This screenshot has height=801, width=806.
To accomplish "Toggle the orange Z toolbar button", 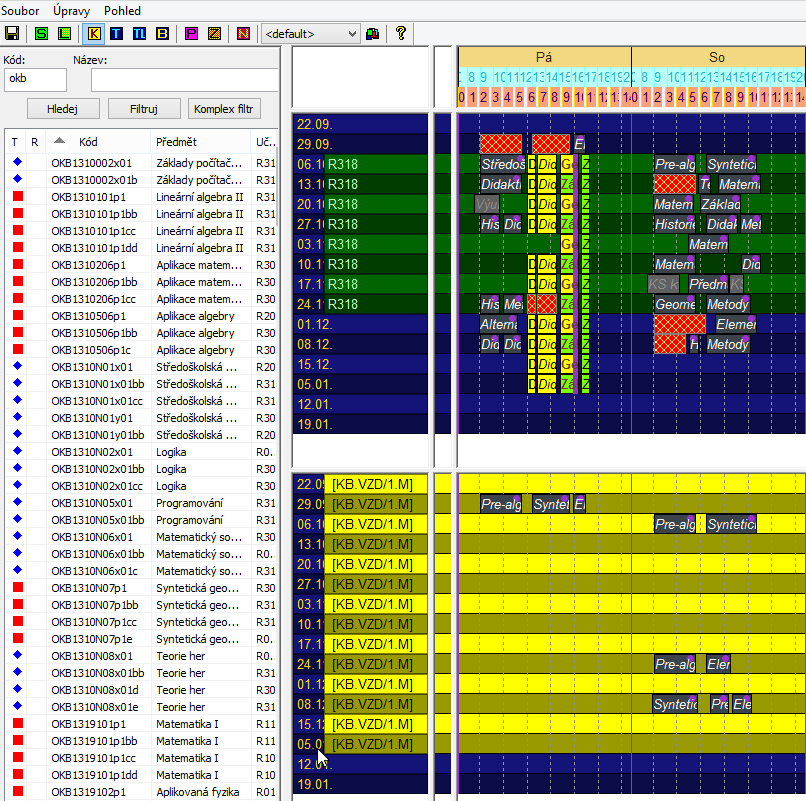I will pos(214,34).
